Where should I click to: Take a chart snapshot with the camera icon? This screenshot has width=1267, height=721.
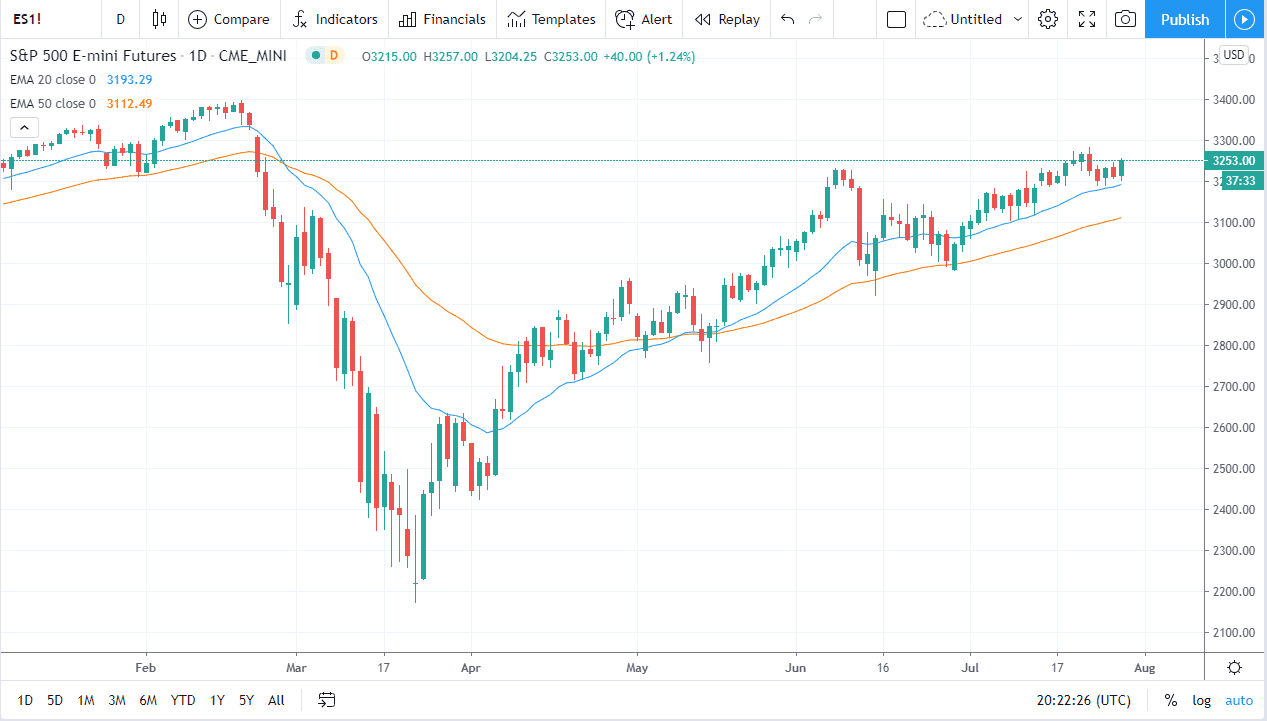(1124, 19)
